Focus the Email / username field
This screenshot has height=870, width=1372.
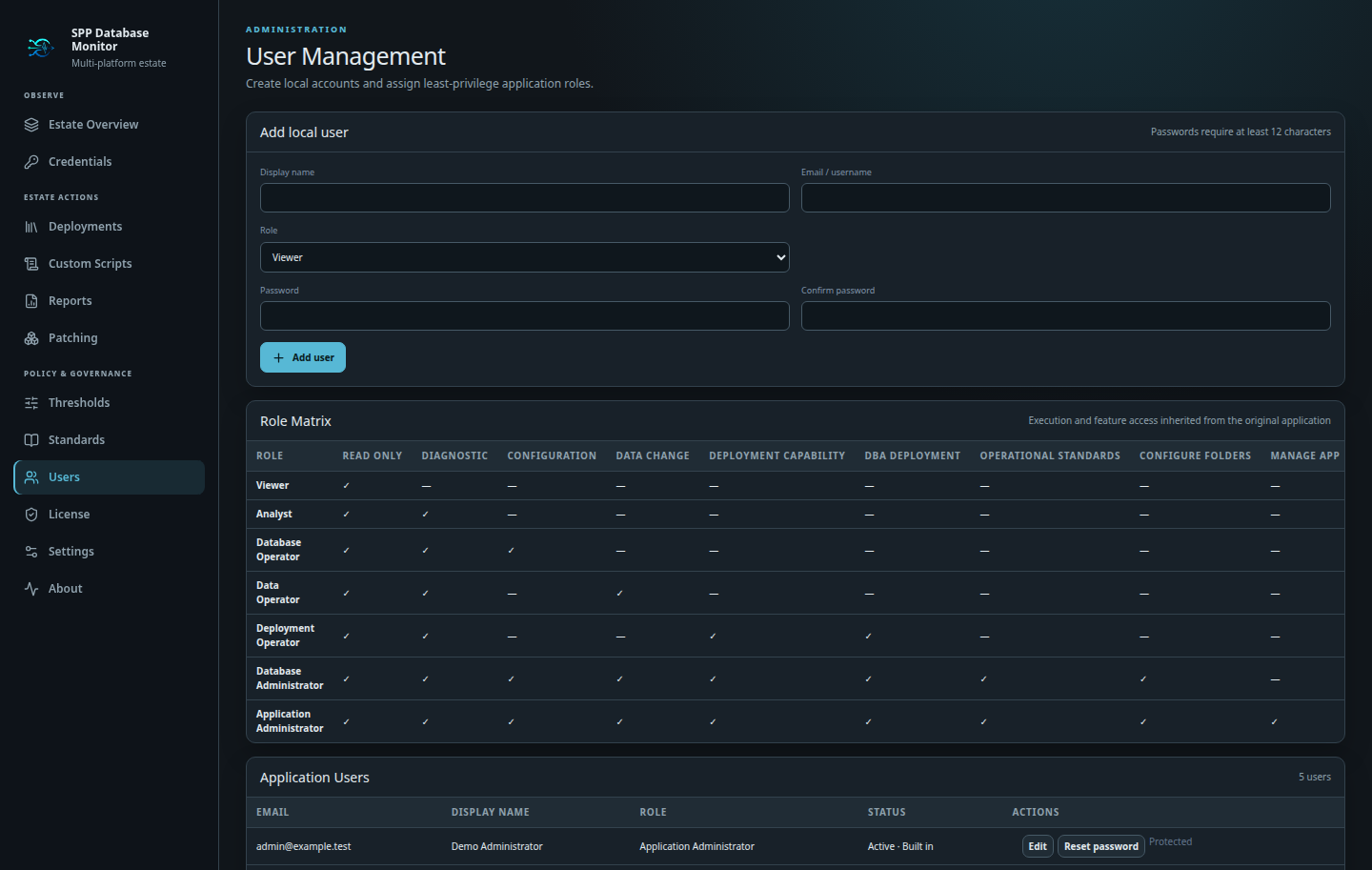click(x=1065, y=197)
